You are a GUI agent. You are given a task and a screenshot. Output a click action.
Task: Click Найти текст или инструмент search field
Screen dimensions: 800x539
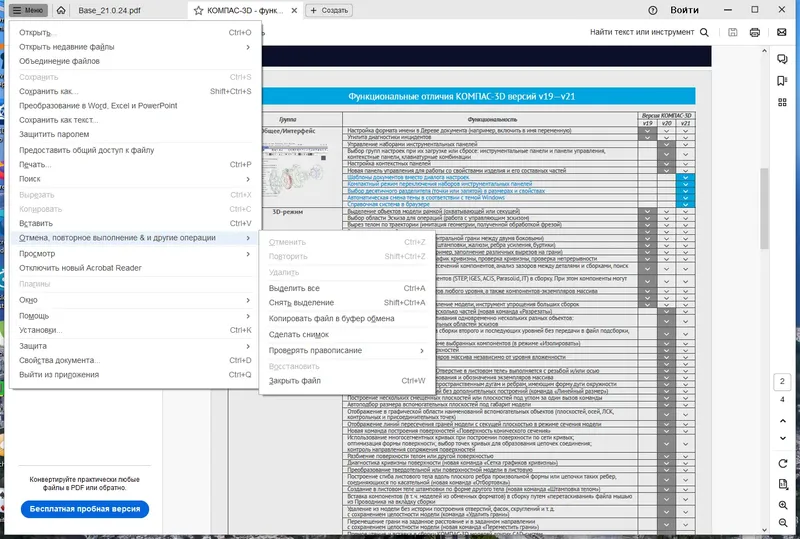tap(642, 32)
